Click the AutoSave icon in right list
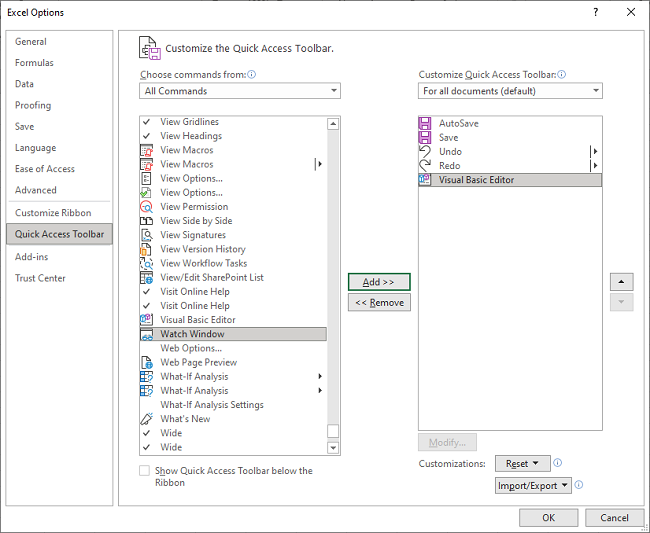650x533 pixels. [x=425, y=123]
